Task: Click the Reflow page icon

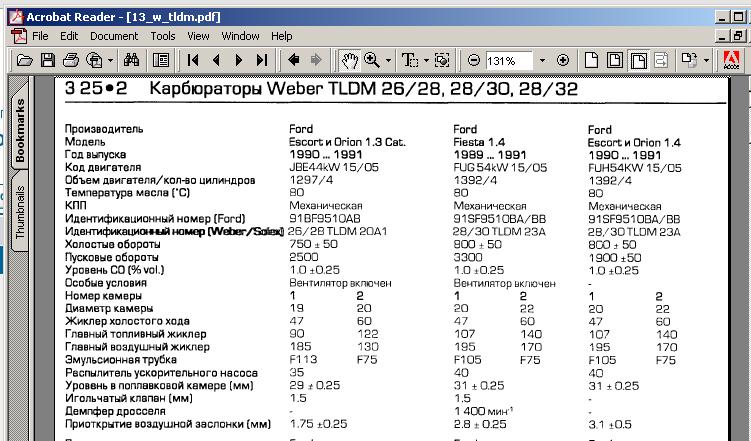Action: tap(661, 60)
